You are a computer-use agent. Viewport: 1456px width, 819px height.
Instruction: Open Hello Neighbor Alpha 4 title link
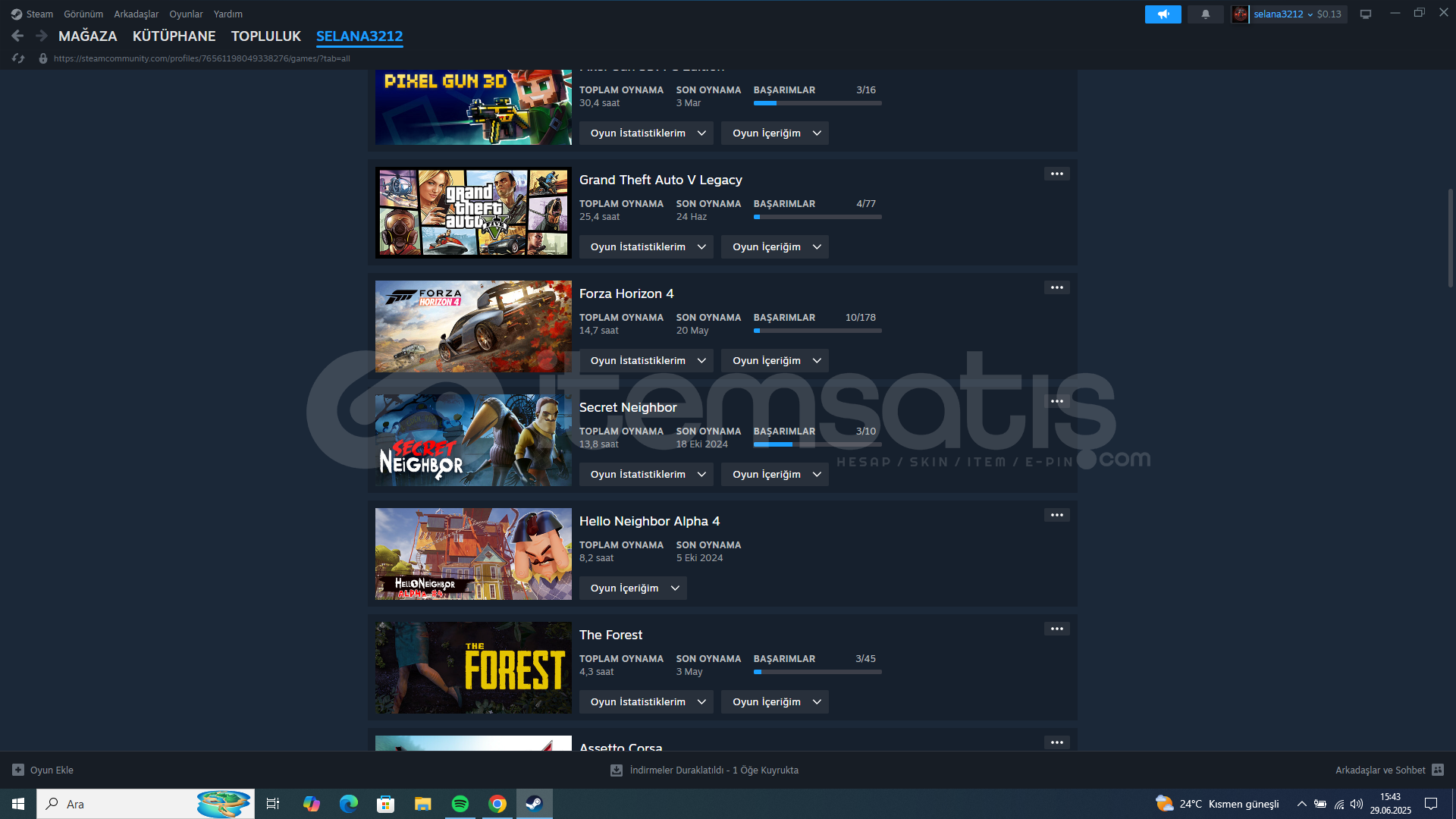tap(650, 521)
